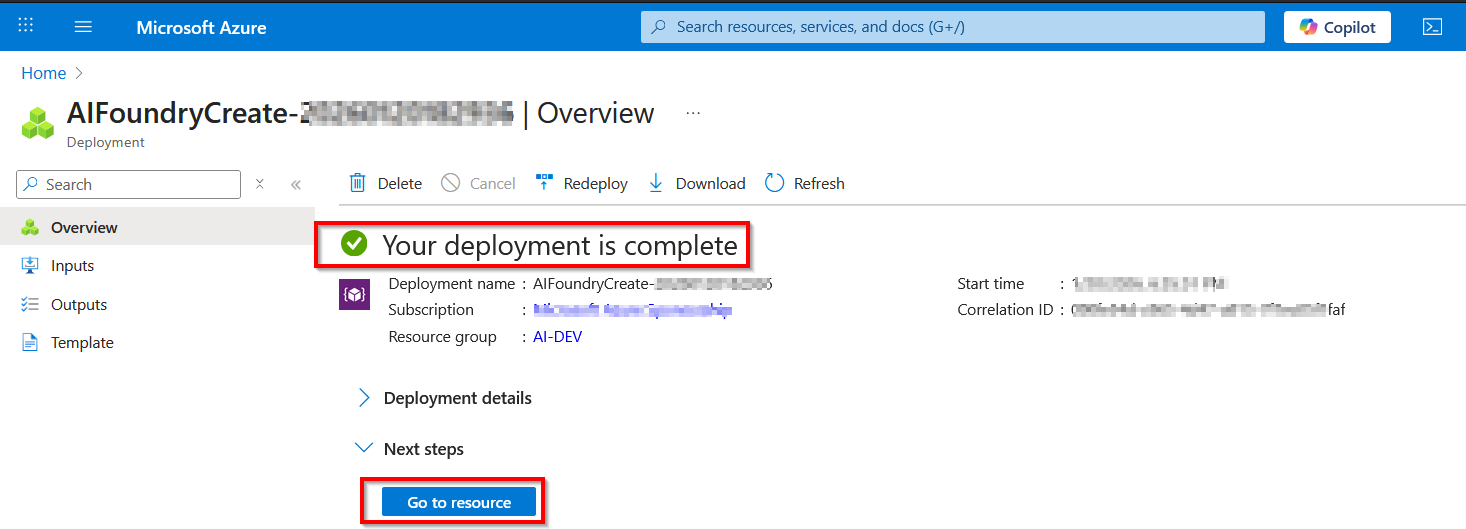Select the Overview menu item
The image size is (1466, 529).
(84, 227)
